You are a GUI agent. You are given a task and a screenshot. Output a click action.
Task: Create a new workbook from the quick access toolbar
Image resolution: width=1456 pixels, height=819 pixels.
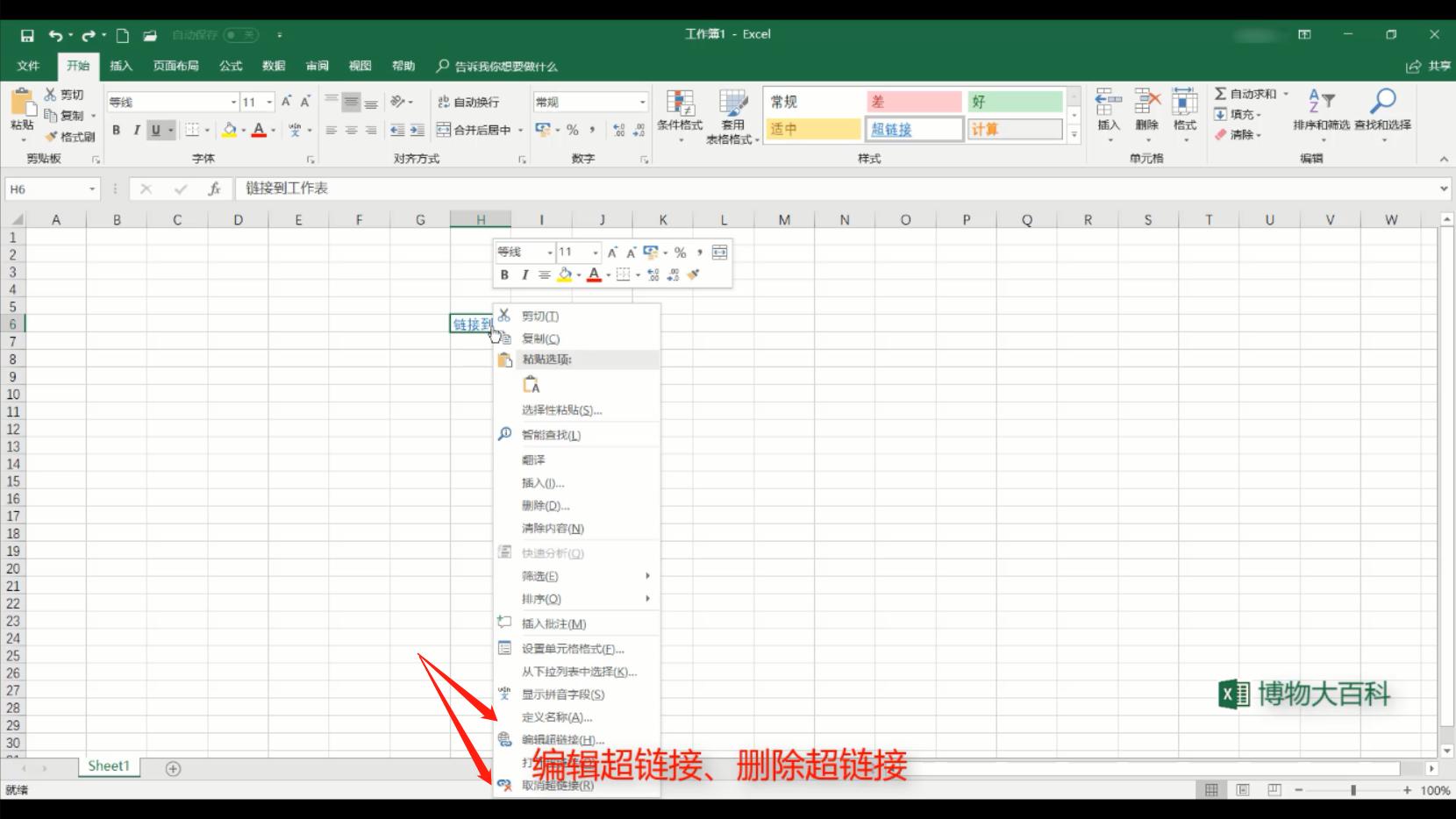[x=123, y=35]
